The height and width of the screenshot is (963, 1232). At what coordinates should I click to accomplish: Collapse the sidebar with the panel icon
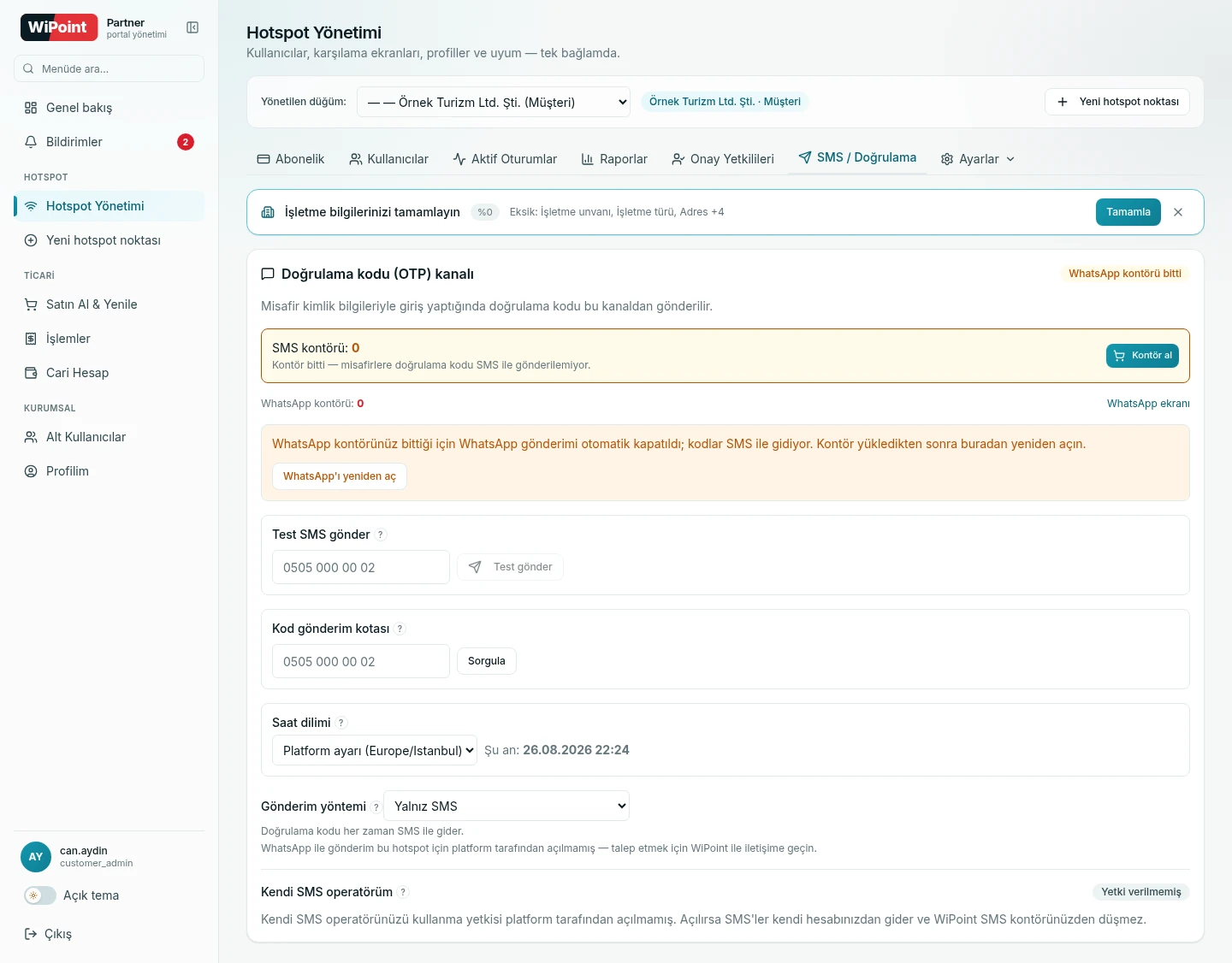192,27
